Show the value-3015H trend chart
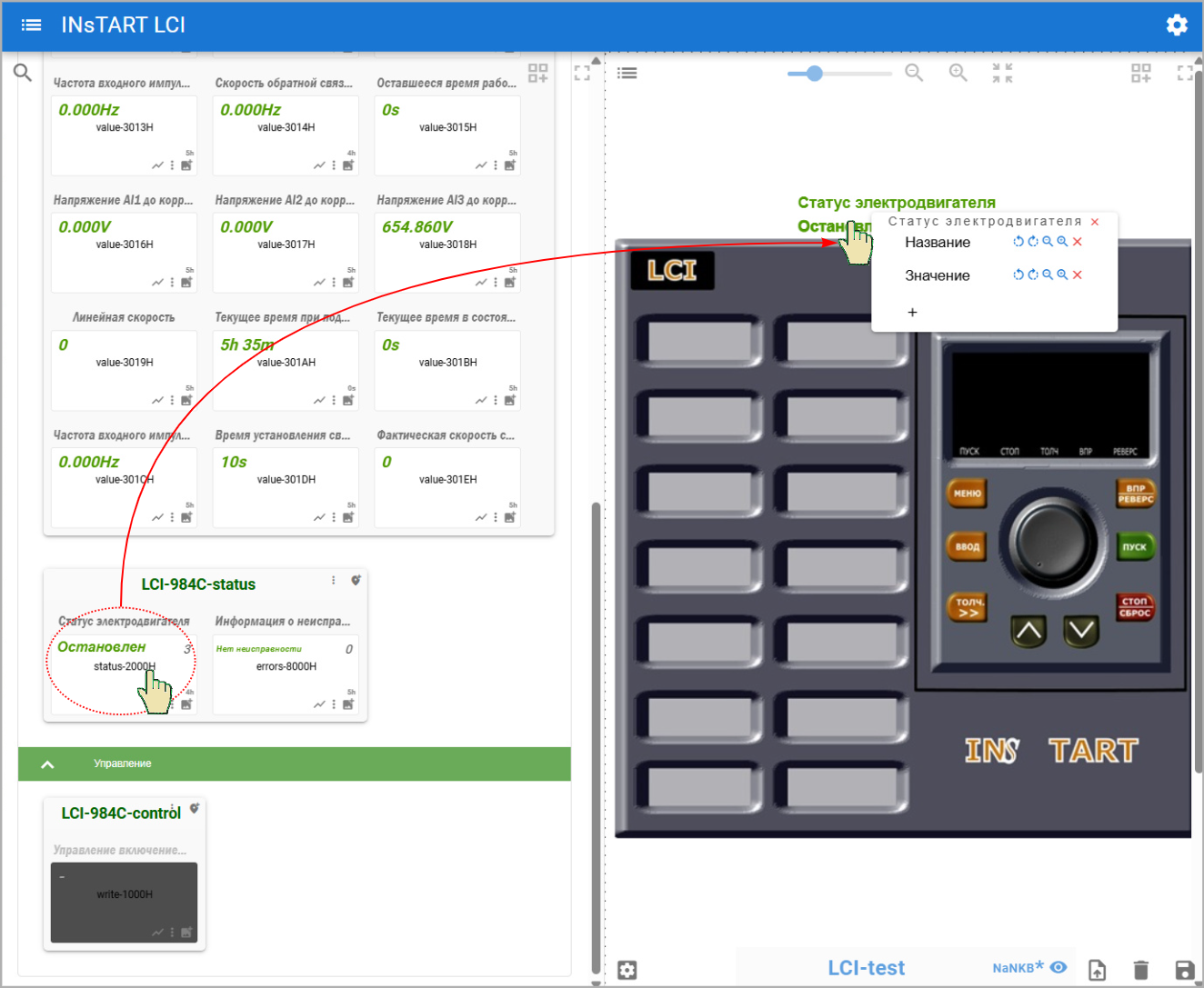This screenshot has height=988, width=1204. pos(481,165)
